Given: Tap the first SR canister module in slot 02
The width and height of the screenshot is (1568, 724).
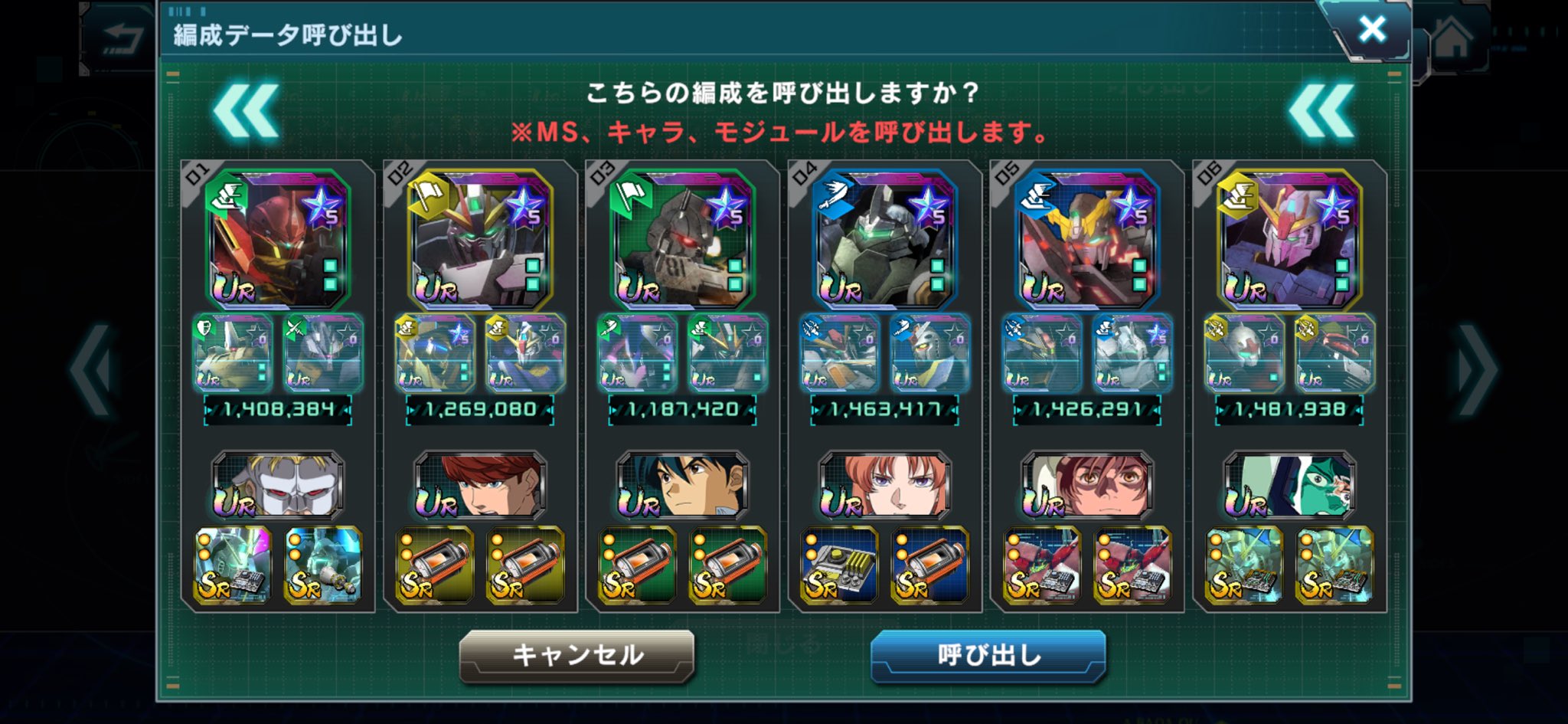Looking at the screenshot, I should 435,565.
